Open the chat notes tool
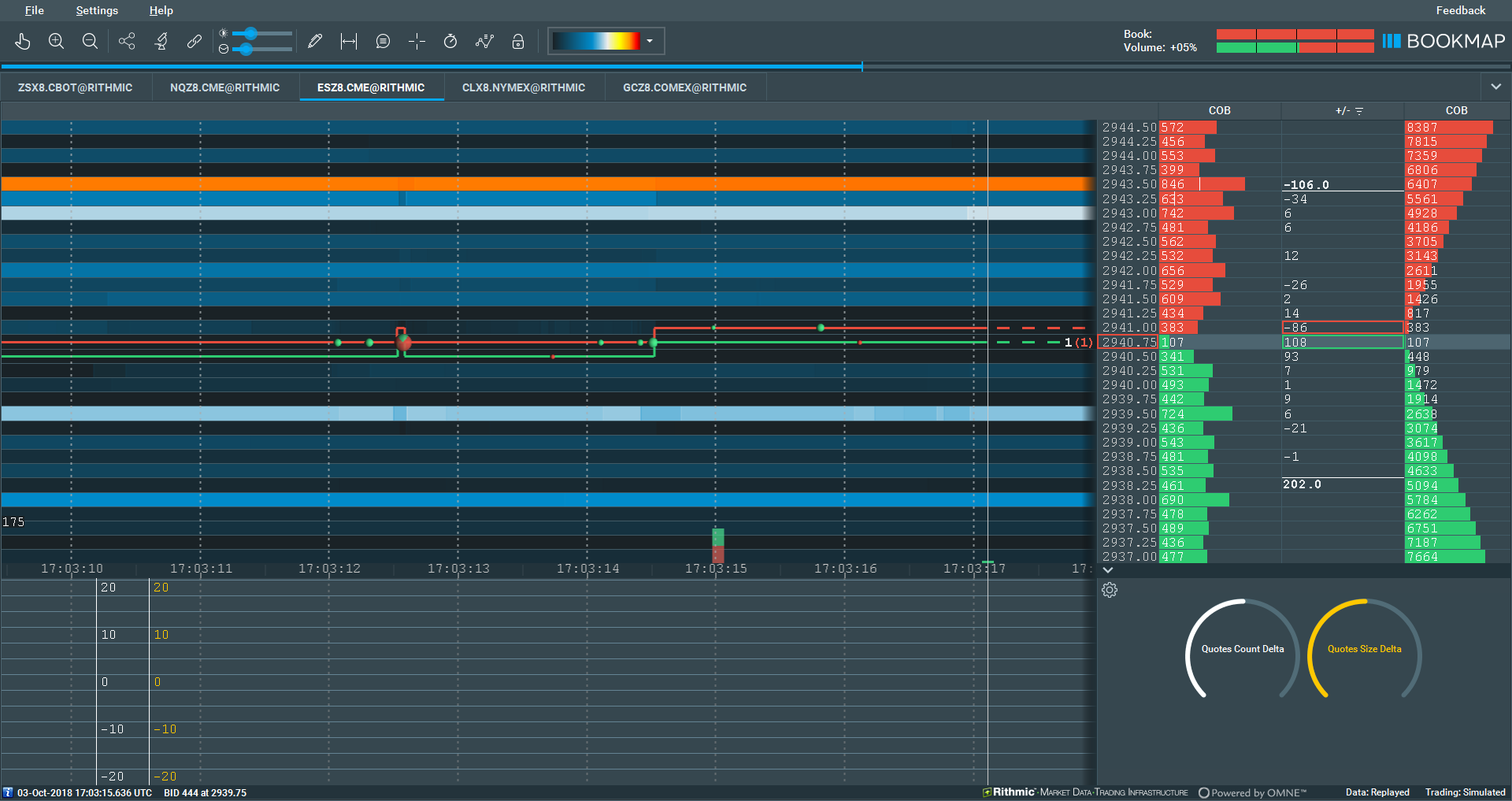 pos(383,41)
